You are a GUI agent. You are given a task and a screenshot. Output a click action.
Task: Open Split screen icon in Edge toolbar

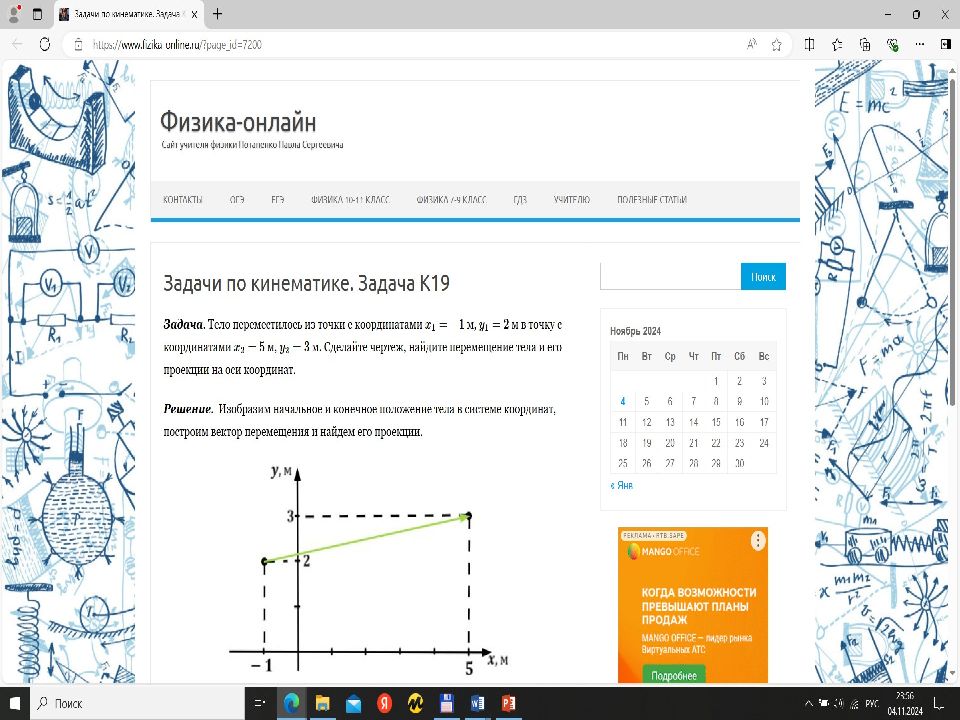click(x=810, y=44)
